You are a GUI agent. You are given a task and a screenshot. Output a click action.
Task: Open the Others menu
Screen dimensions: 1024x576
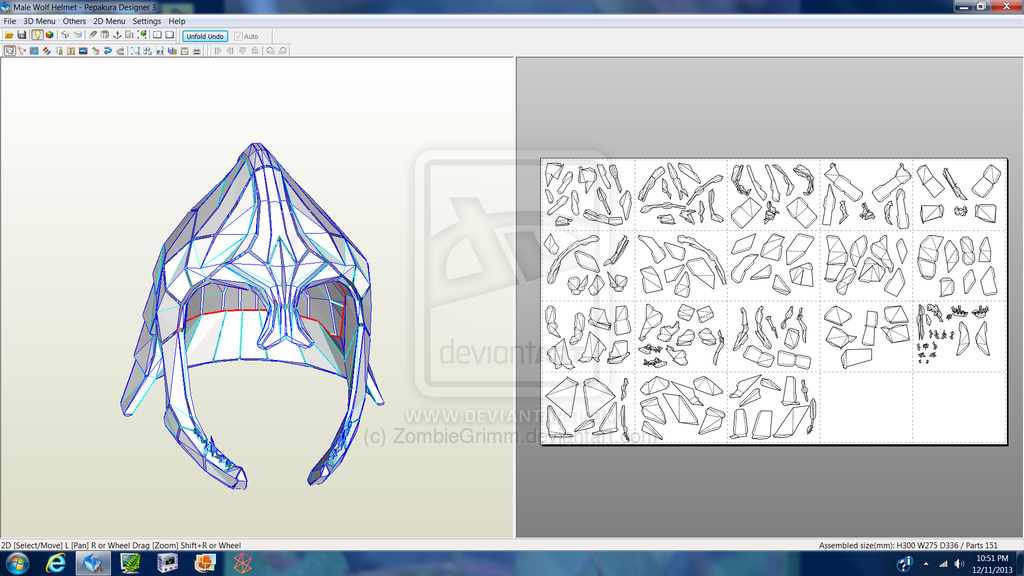pos(74,21)
